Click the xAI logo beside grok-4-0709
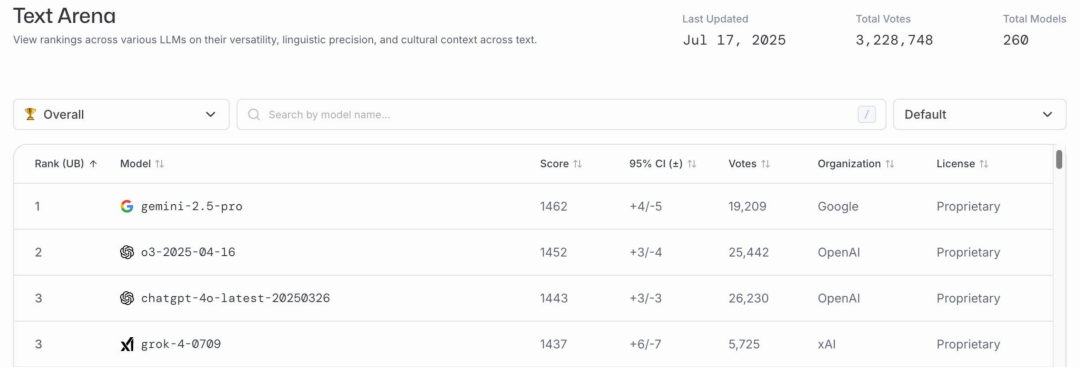 pos(127,344)
